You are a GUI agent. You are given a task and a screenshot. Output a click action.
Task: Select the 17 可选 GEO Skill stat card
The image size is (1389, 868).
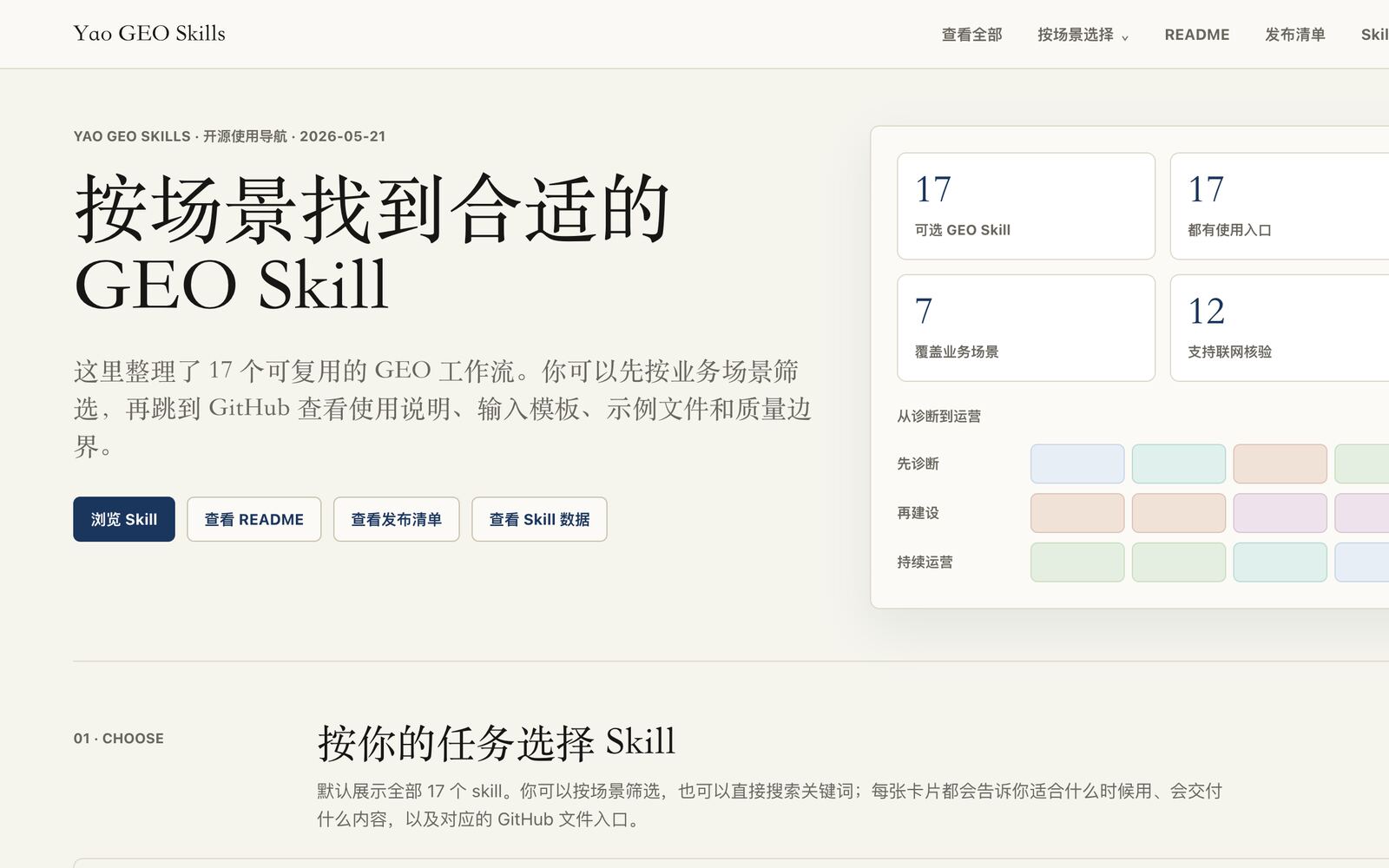[1026, 206]
